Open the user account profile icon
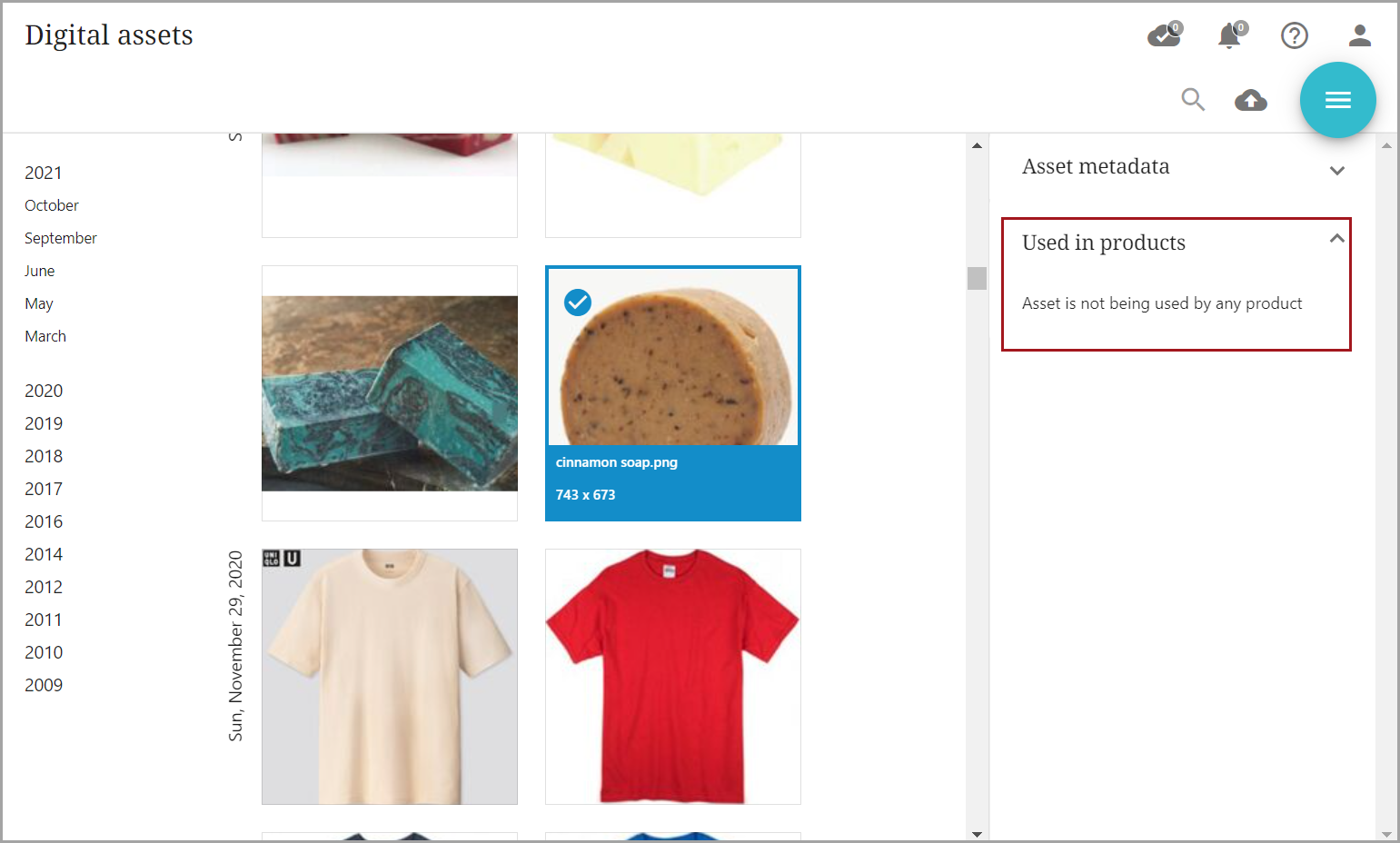Screen dimensions: 1400x843 tap(1359, 35)
